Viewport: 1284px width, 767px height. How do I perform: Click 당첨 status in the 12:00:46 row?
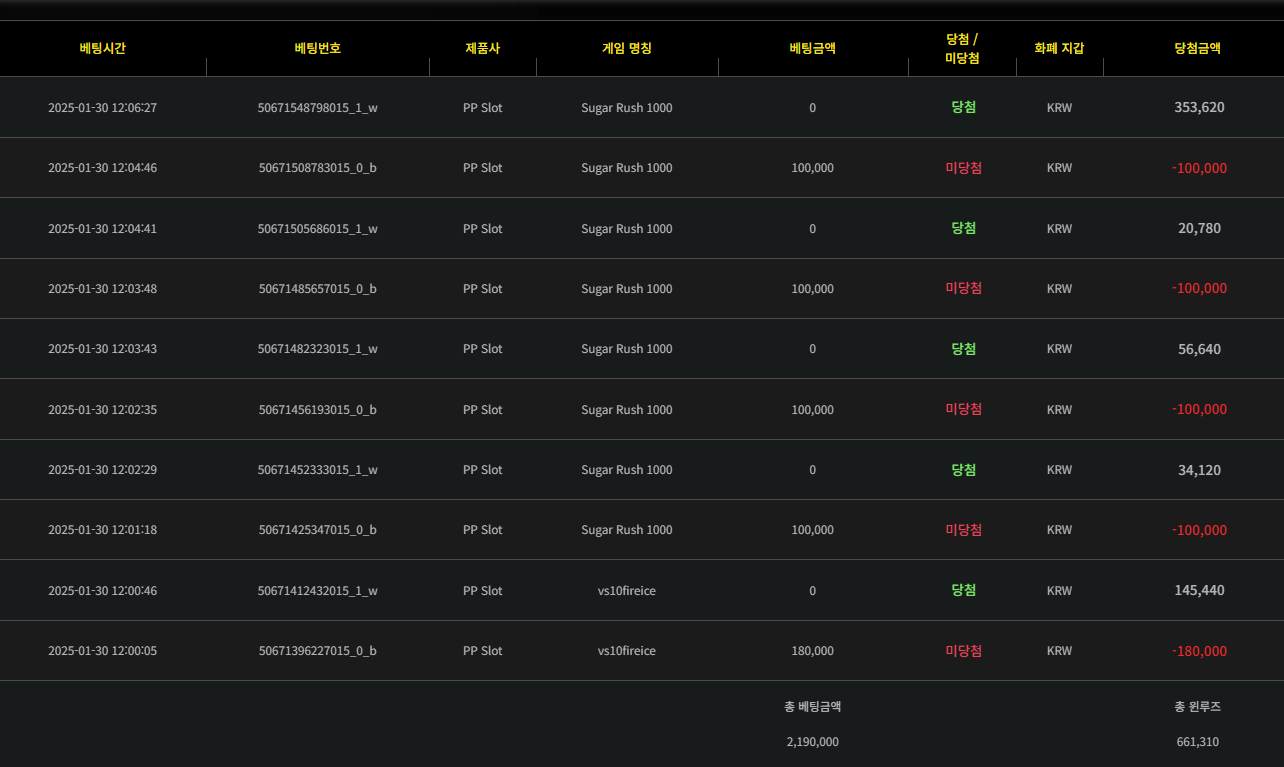tap(964, 590)
